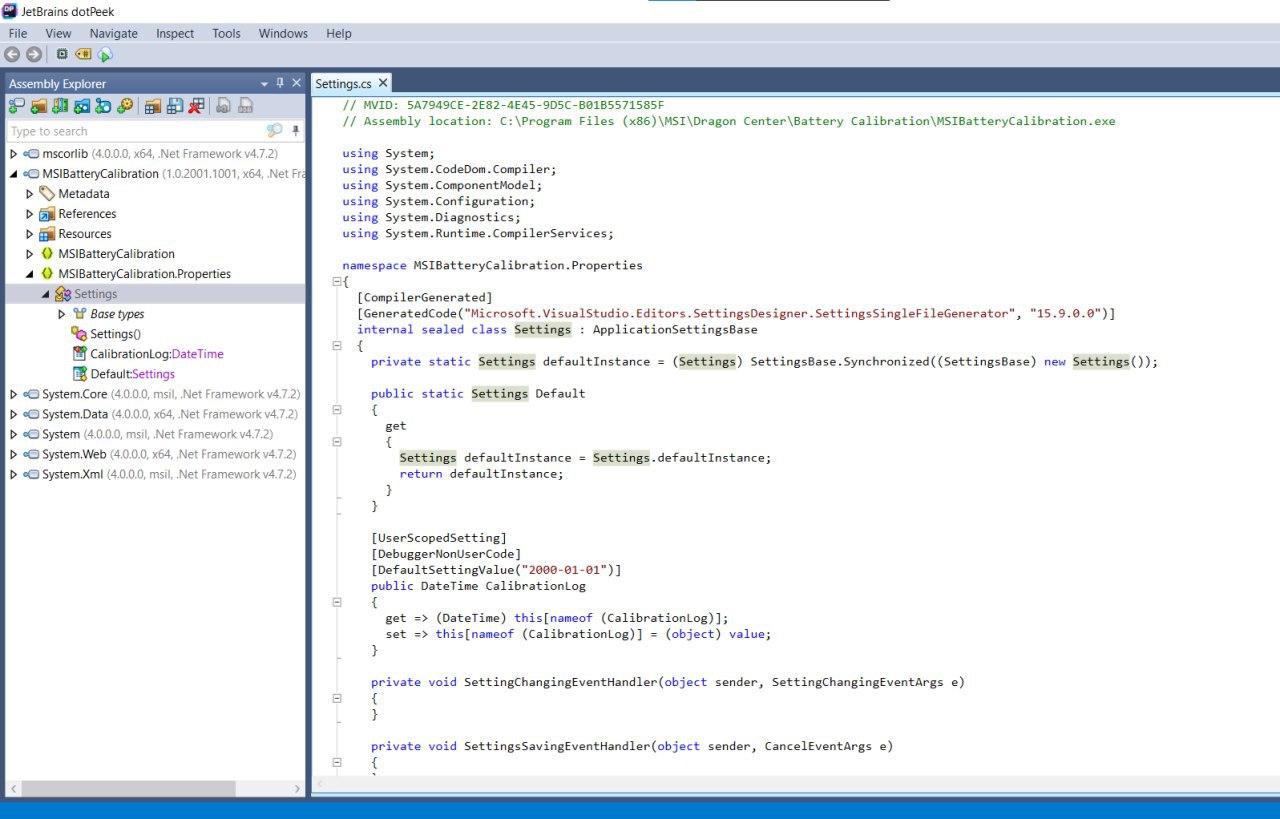Click the Metadata tag icon in tree
Screen dimensions: 1280x819
coord(46,194)
